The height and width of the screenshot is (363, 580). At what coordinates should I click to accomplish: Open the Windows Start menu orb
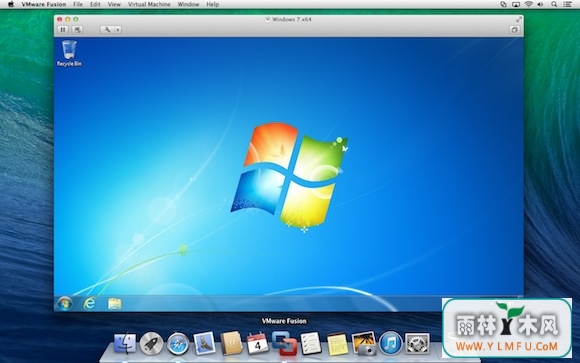pos(65,304)
